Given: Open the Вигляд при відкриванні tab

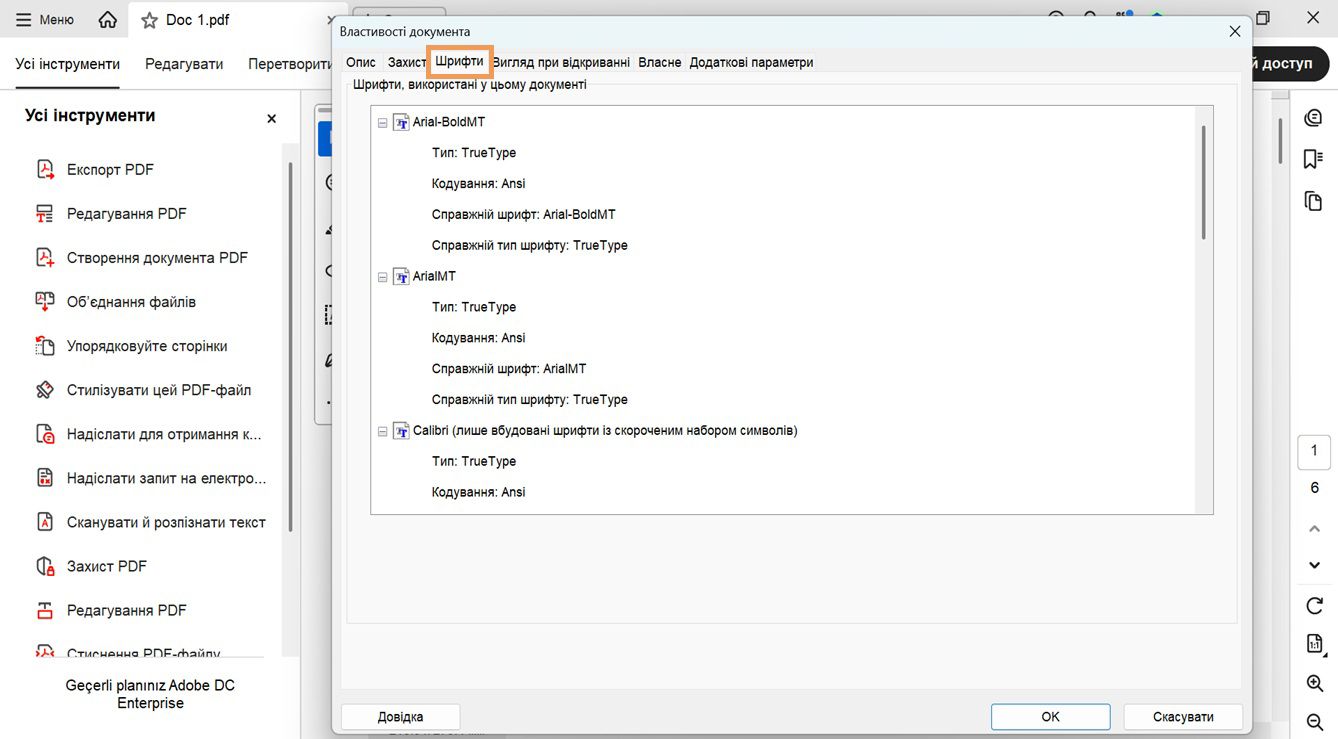Looking at the screenshot, I should [x=562, y=62].
